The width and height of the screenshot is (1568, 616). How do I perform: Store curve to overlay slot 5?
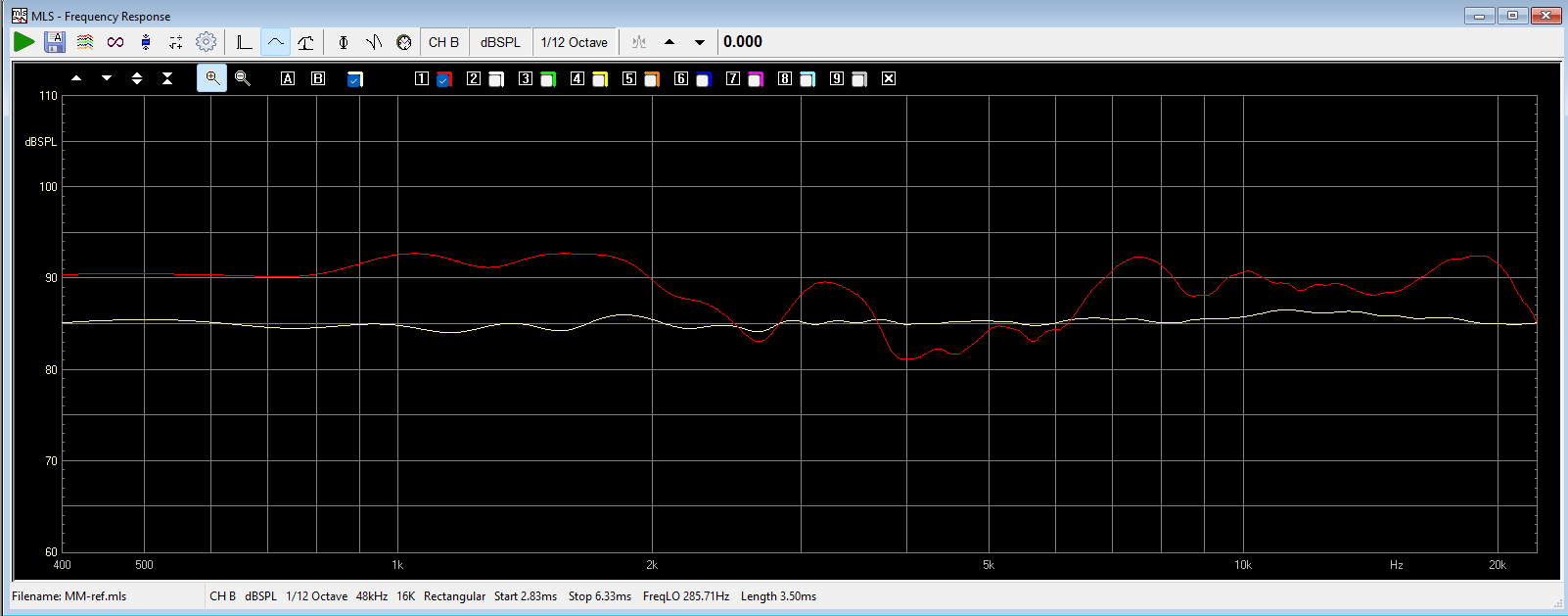629,78
